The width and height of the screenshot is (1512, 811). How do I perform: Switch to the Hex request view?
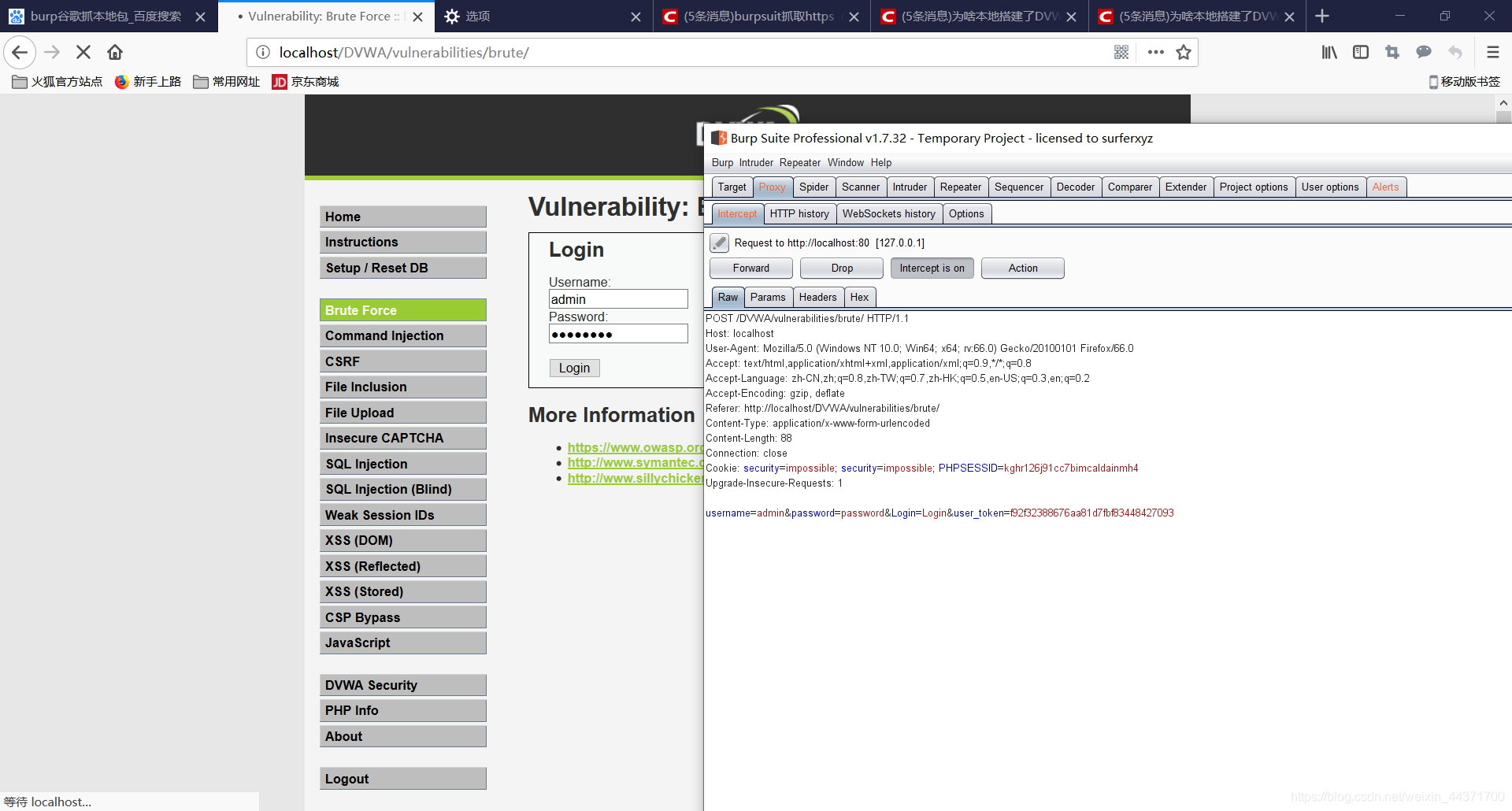pos(859,298)
